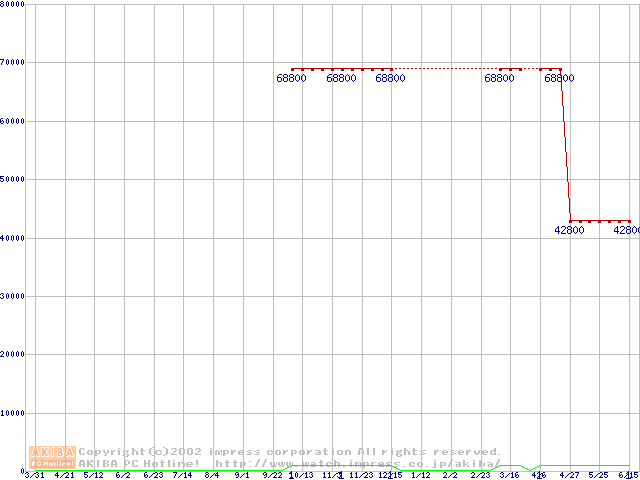Image resolution: width=640 pixels, height=480 pixels.
Task: Select the 3/31 date on the x-axis
Action: pos(34,475)
